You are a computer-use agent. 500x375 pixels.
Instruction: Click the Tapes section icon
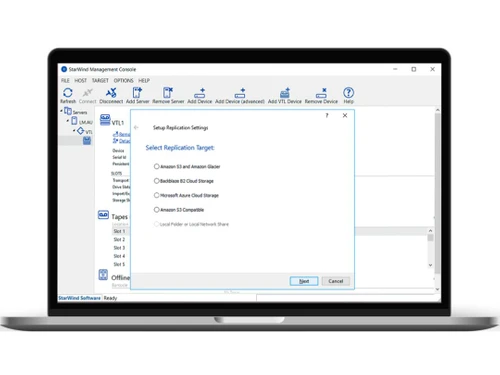[x=103, y=215]
